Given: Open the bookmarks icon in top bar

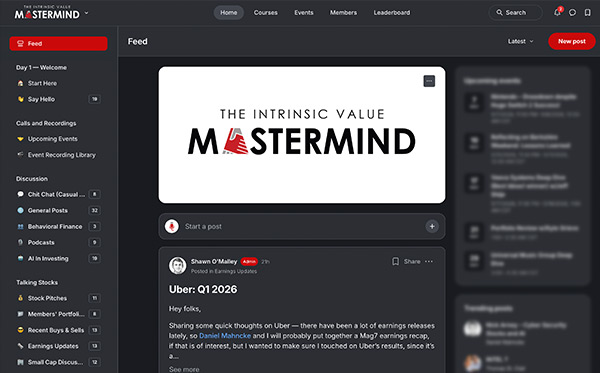Looking at the screenshot, I should [x=587, y=13].
